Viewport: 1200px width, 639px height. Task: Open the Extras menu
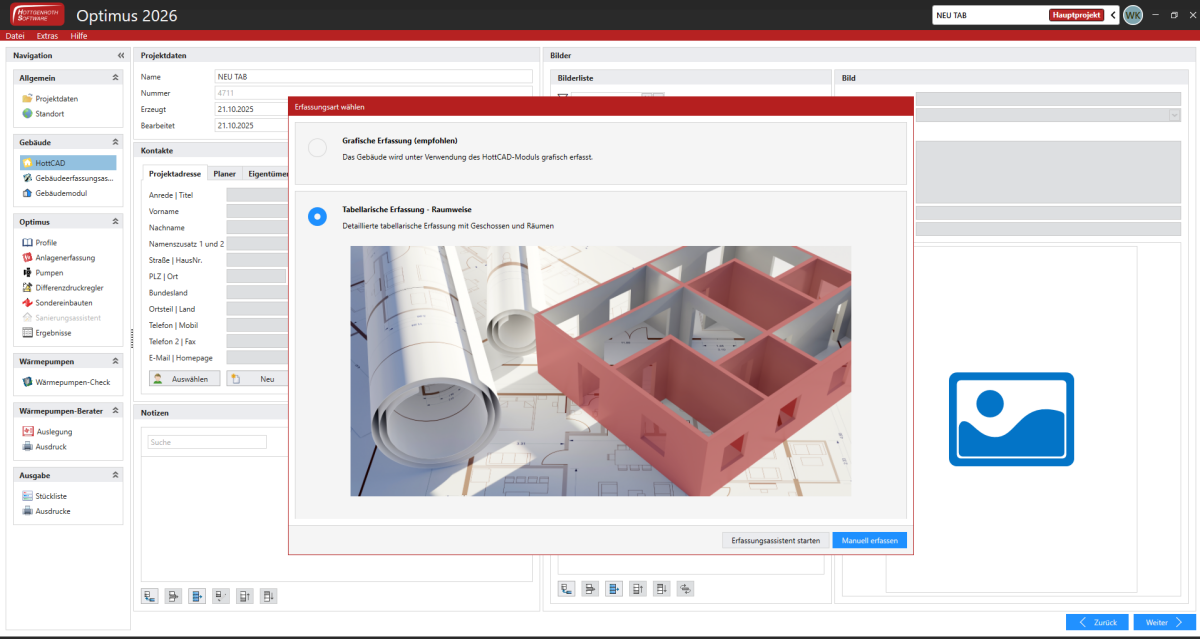[x=47, y=36]
